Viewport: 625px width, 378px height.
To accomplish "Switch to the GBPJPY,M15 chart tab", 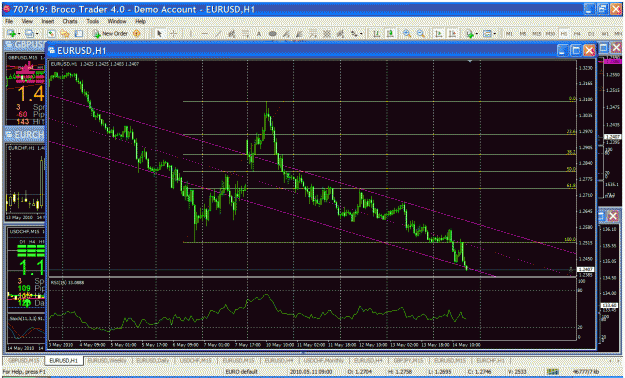I will (408, 360).
